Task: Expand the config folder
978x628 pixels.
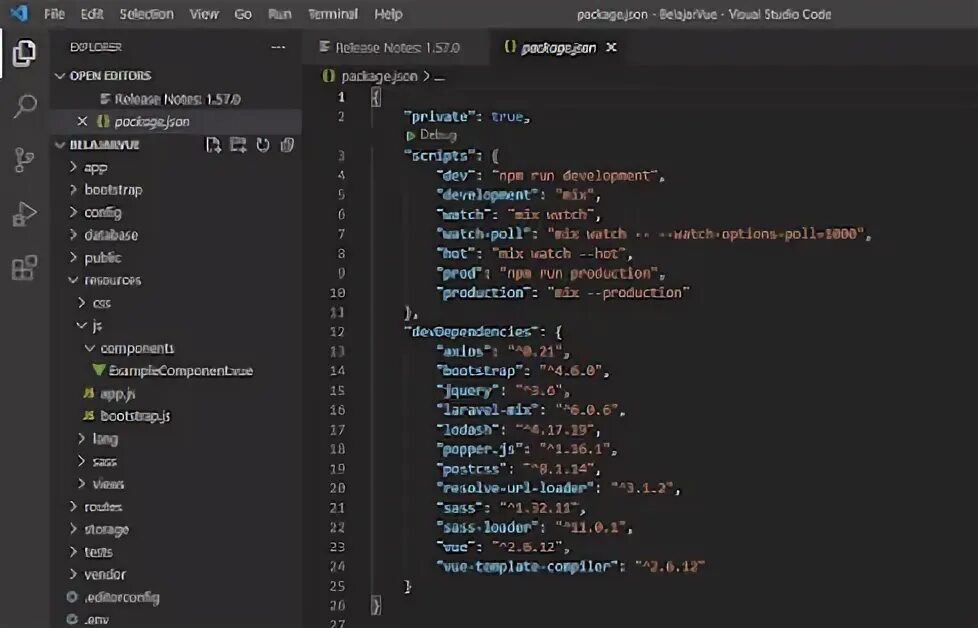Action: (x=73, y=212)
